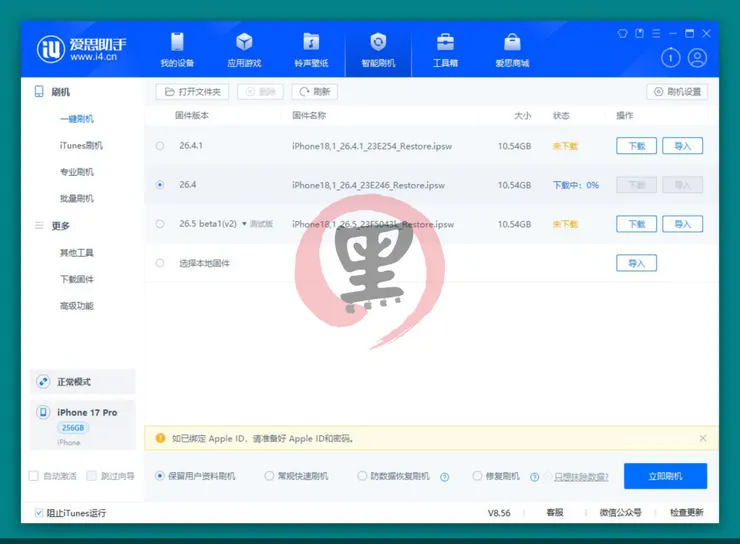Click help icon next to 防数据恢复刷机
The image size is (740, 544).
(444, 477)
